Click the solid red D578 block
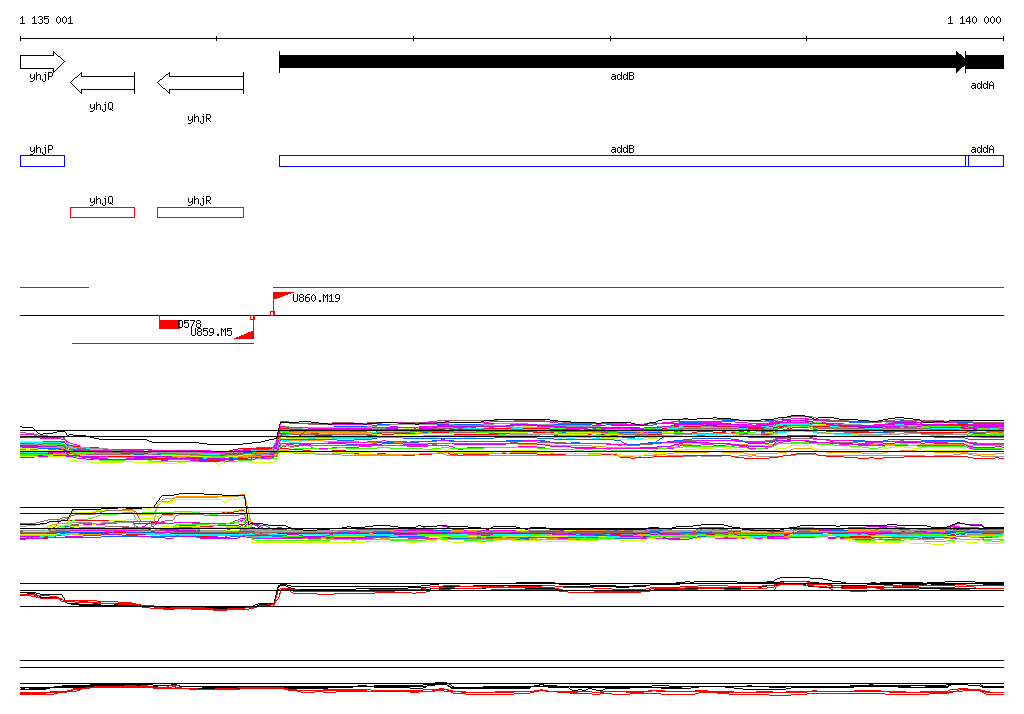The image size is (1024, 714). point(169,324)
